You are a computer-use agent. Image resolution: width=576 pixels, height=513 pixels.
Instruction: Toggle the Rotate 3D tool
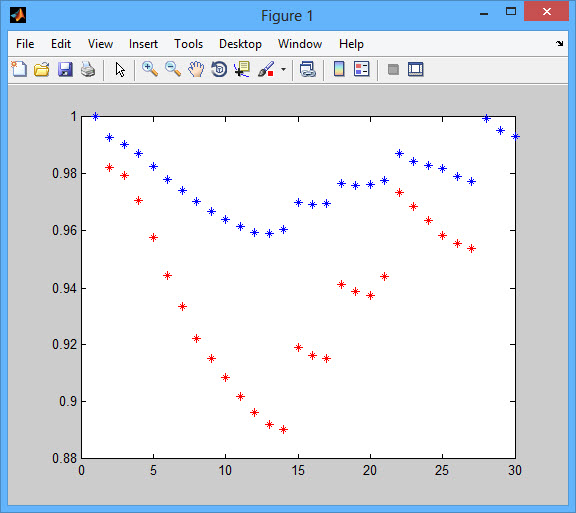click(x=219, y=69)
